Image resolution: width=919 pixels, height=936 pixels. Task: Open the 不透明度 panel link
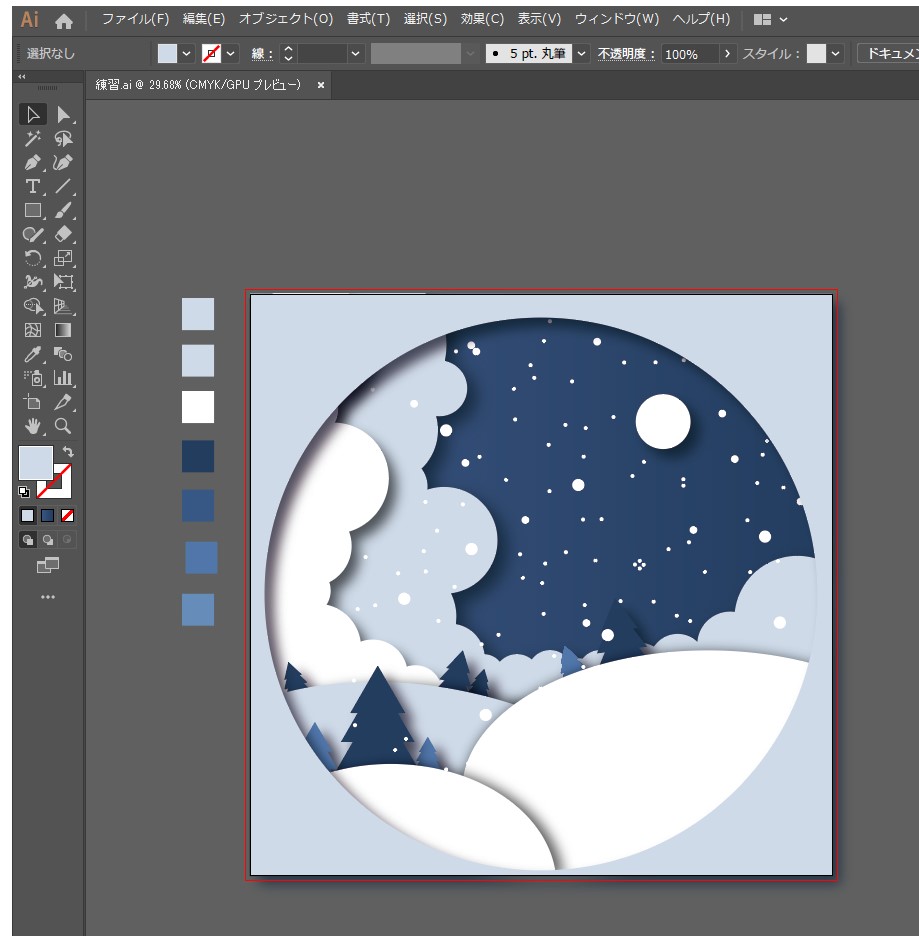(x=626, y=54)
